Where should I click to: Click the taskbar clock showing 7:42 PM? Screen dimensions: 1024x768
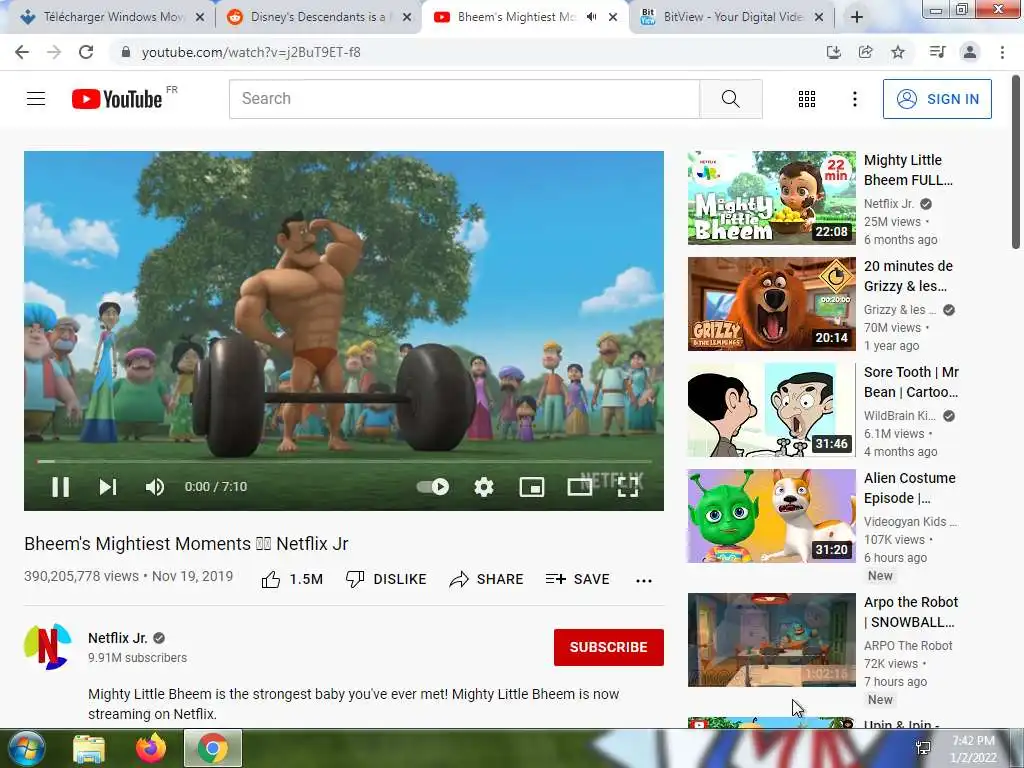(973, 749)
